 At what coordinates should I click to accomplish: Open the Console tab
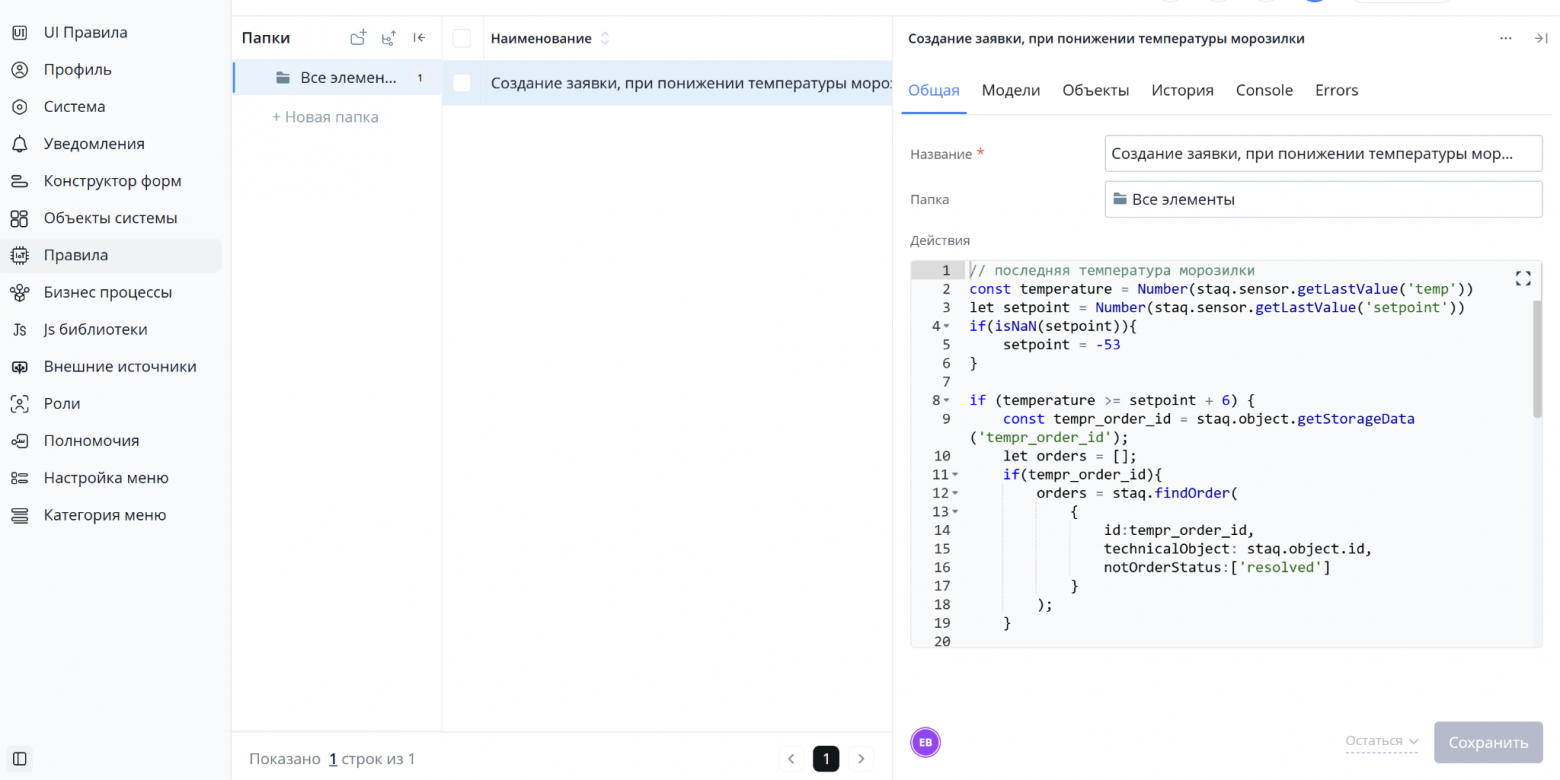click(1264, 90)
